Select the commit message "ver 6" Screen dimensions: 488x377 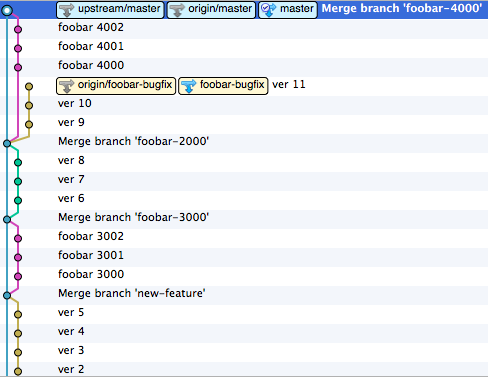(71, 199)
